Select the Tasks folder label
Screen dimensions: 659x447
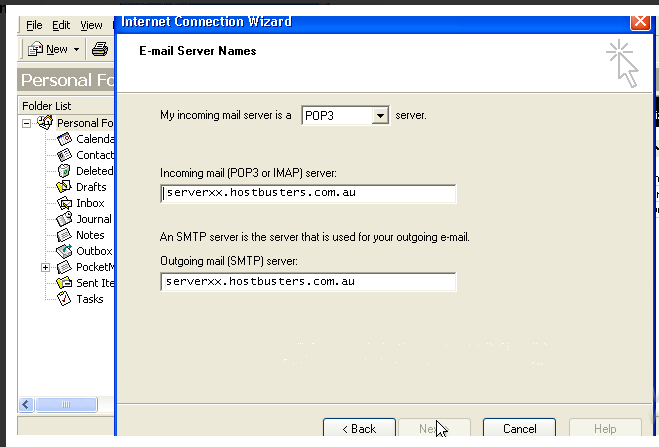pyautogui.click(x=90, y=299)
